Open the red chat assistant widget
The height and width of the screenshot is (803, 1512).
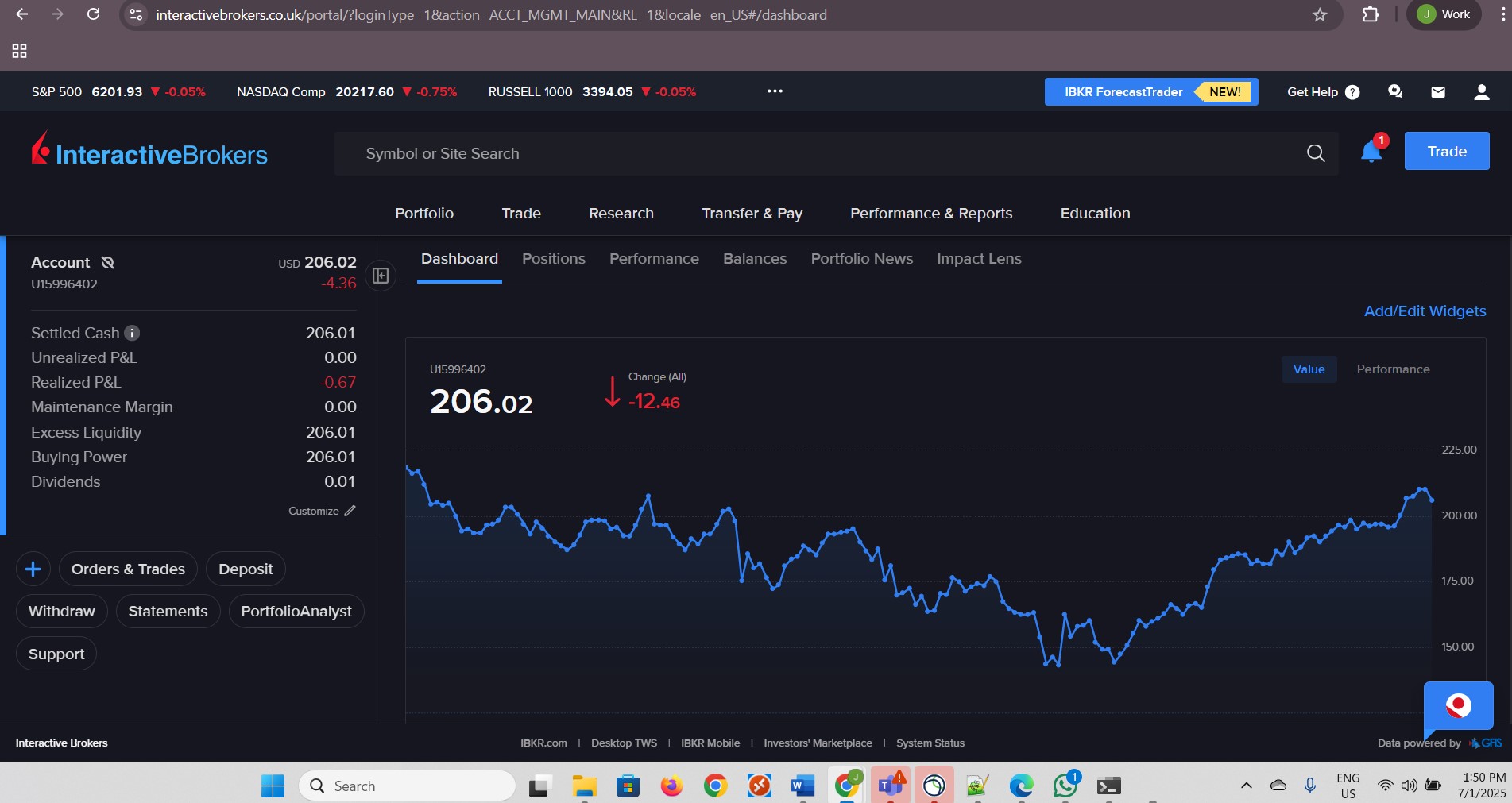coord(1458,705)
